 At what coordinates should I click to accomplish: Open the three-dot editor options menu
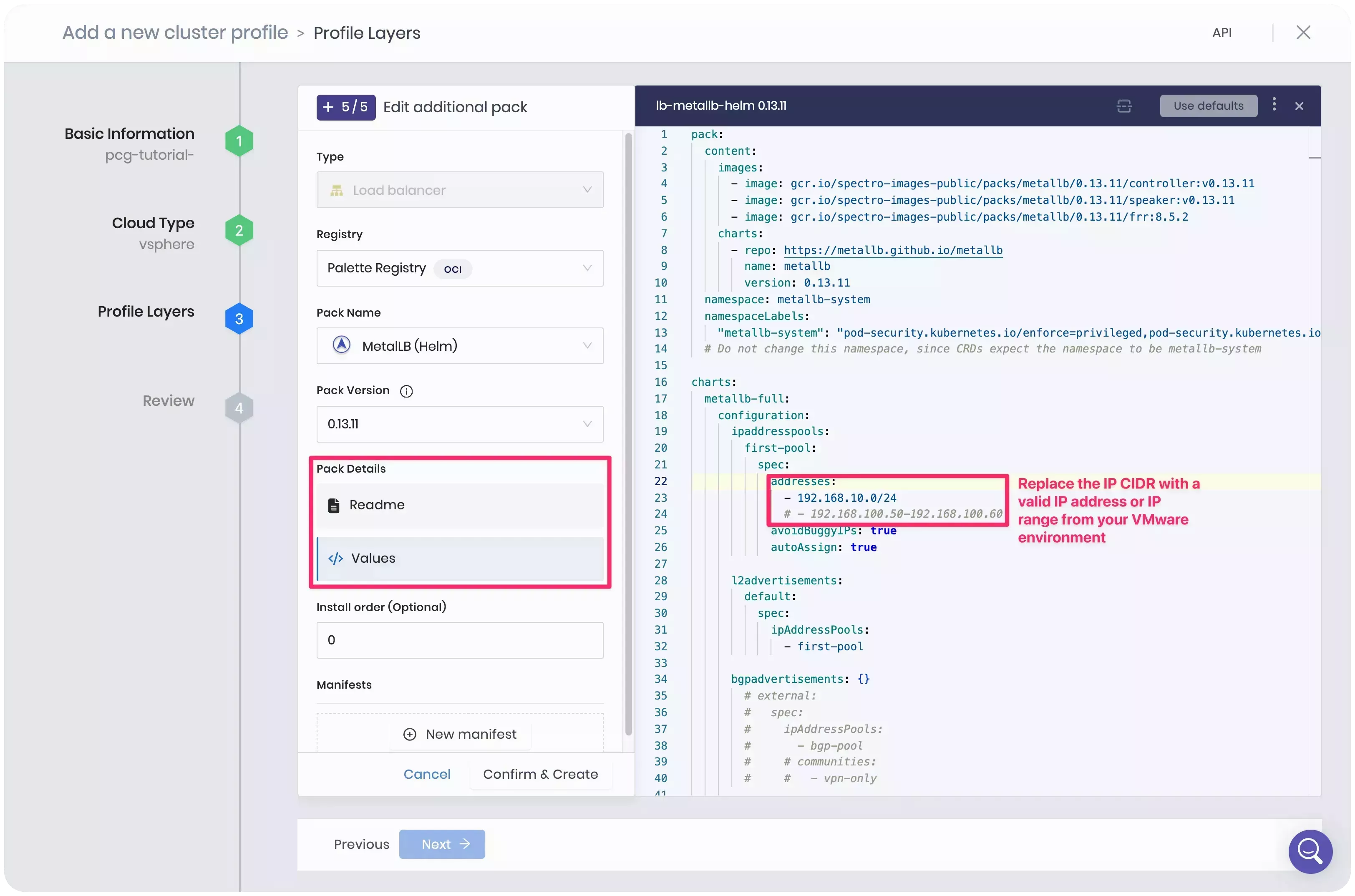pos(1274,105)
